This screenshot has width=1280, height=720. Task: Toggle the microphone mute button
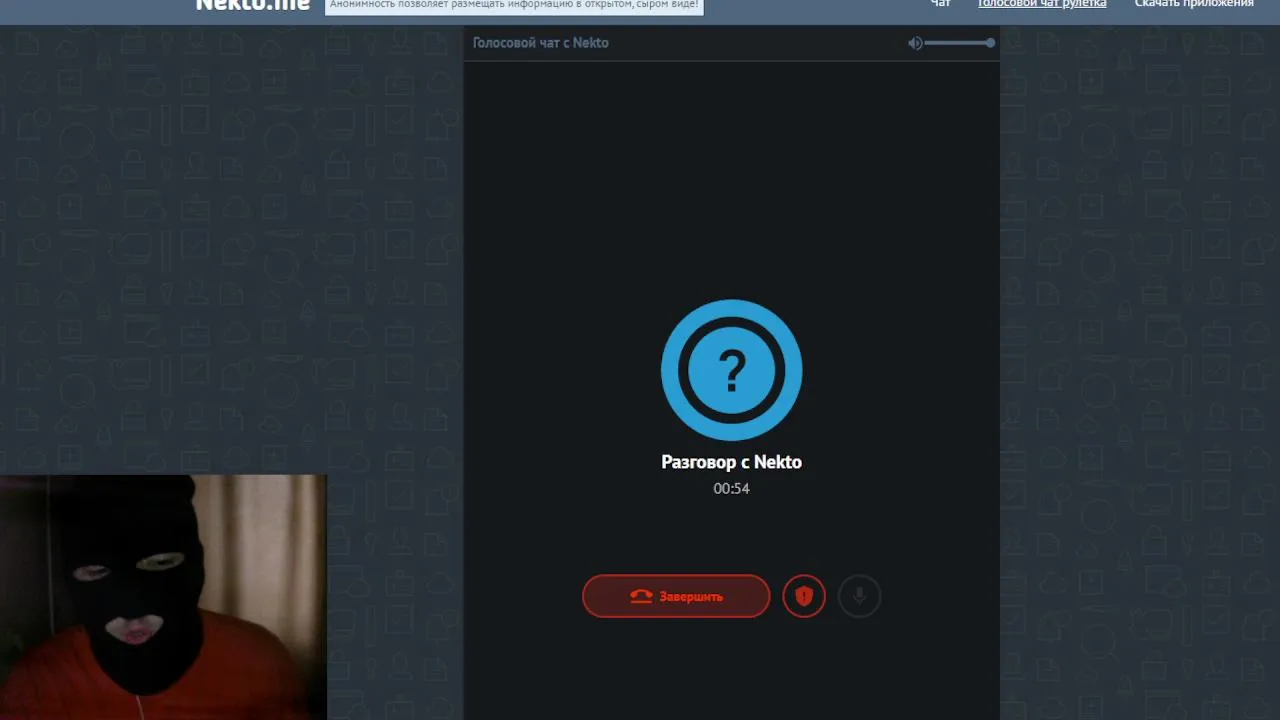pyautogui.click(x=859, y=596)
